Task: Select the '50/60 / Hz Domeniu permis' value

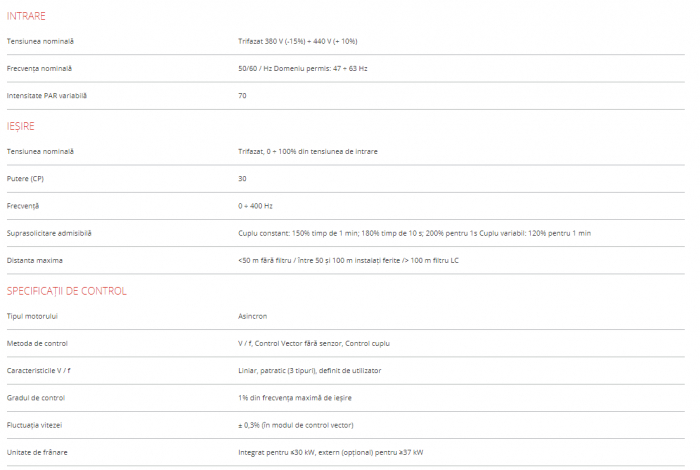Action: [296, 68]
